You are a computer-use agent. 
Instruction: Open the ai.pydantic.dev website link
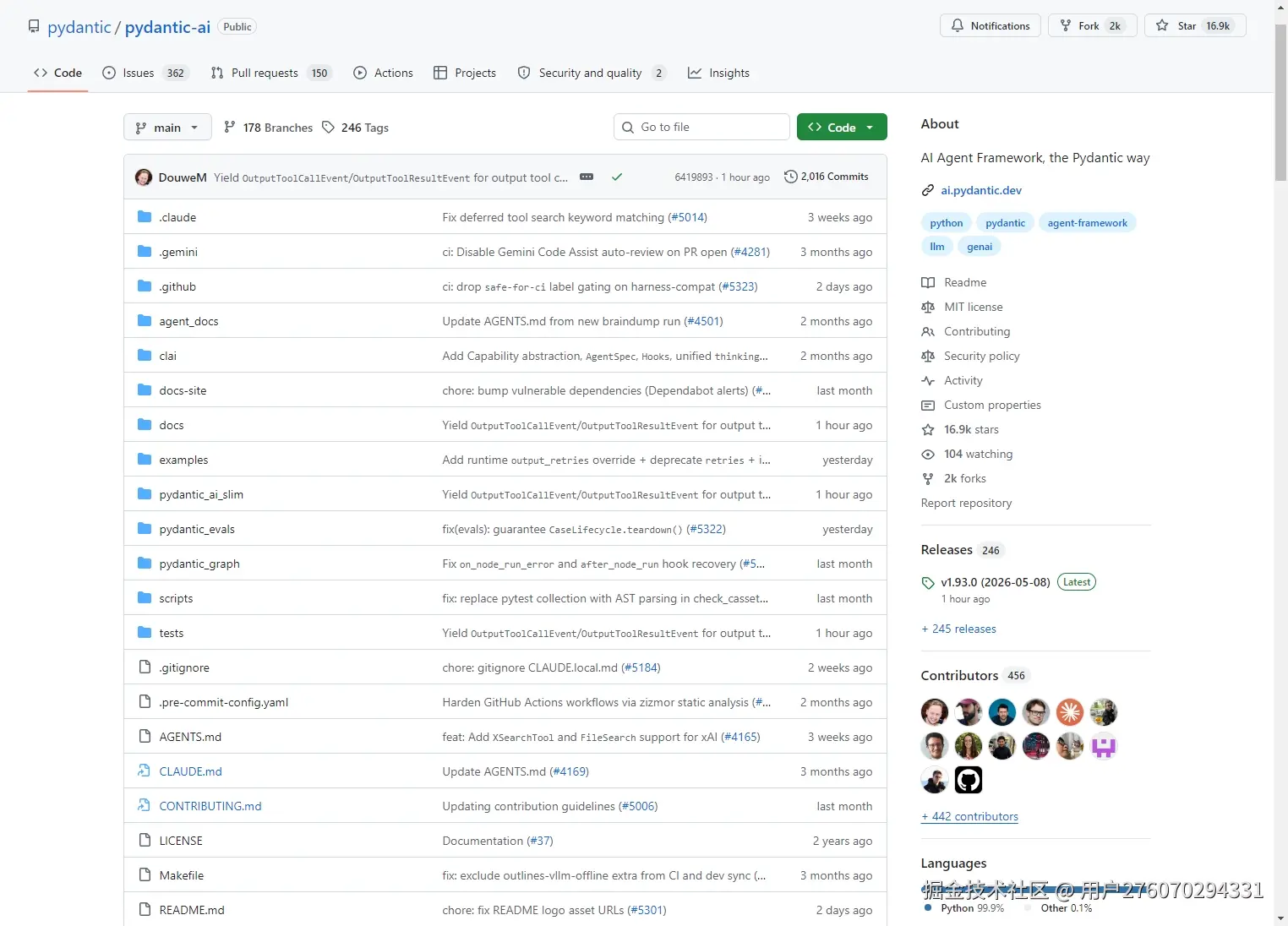point(981,190)
